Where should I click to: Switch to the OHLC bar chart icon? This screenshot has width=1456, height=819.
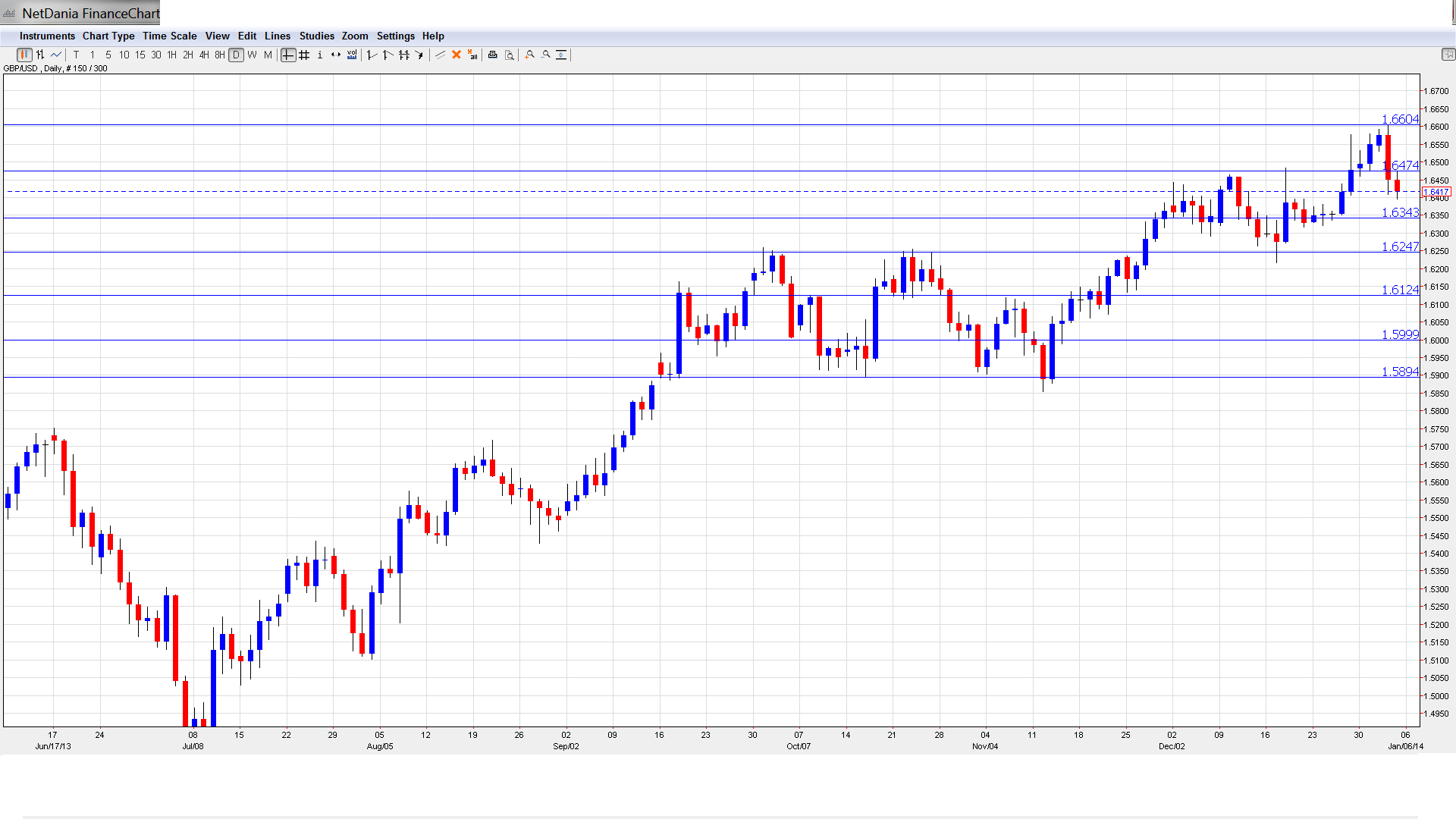(40, 55)
